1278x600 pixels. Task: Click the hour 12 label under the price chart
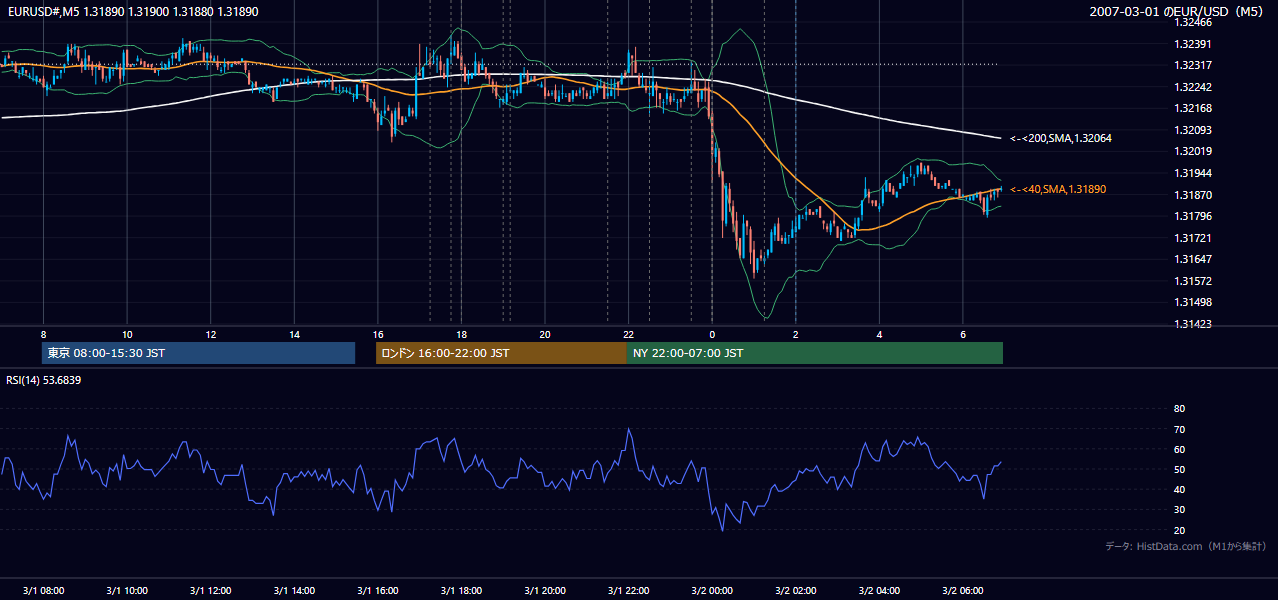click(210, 334)
